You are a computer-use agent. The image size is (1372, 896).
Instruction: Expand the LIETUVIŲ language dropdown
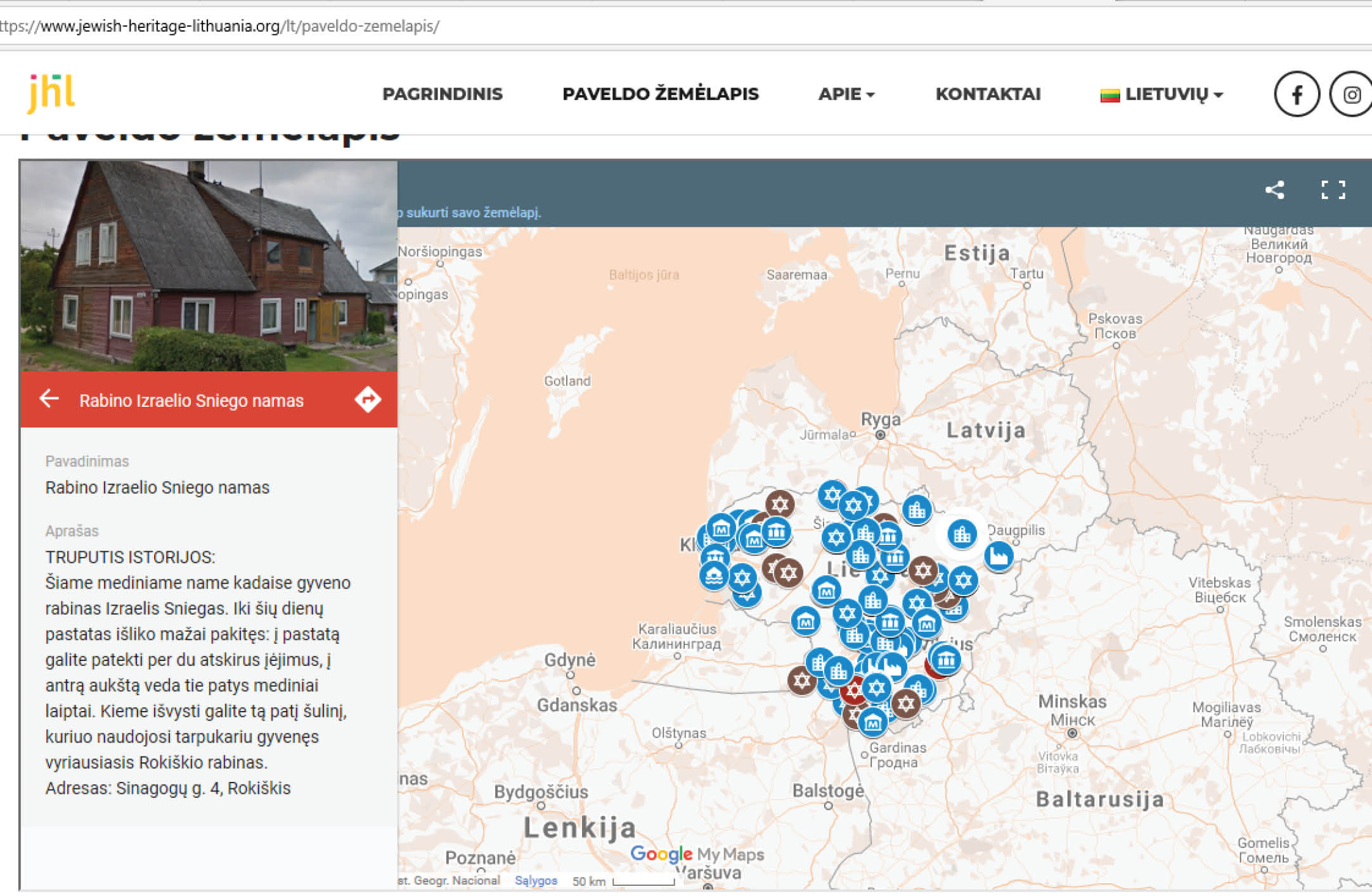1174,94
